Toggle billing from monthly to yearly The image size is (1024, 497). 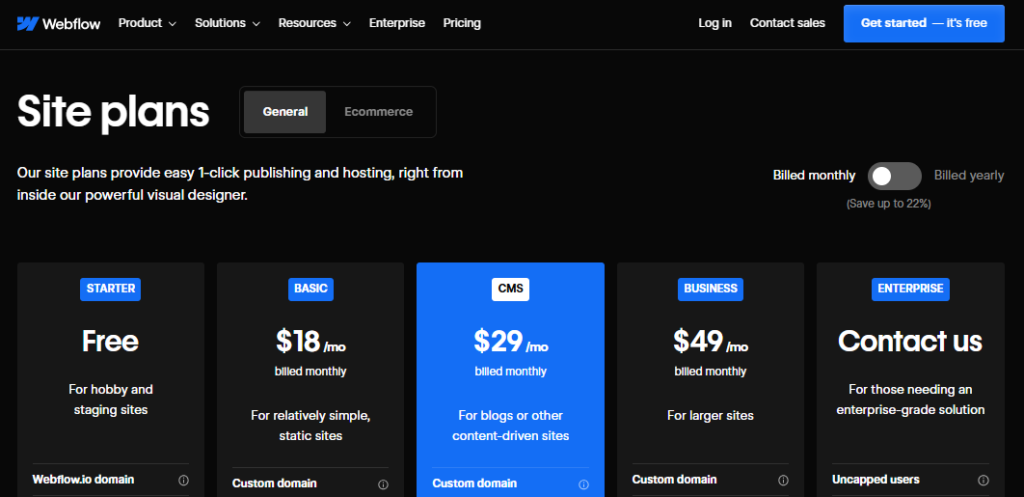[x=894, y=176]
